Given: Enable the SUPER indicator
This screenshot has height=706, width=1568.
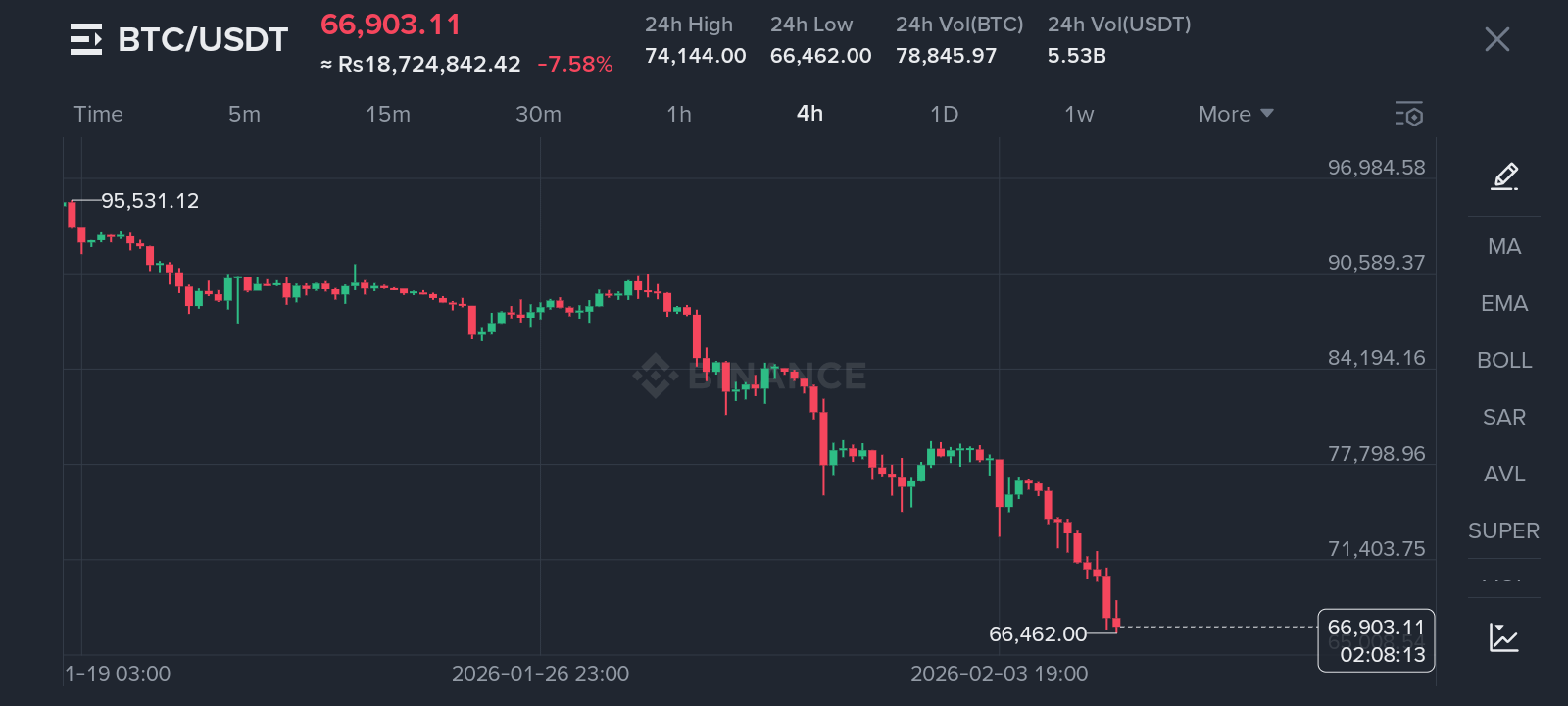Looking at the screenshot, I should [1503, 531].
